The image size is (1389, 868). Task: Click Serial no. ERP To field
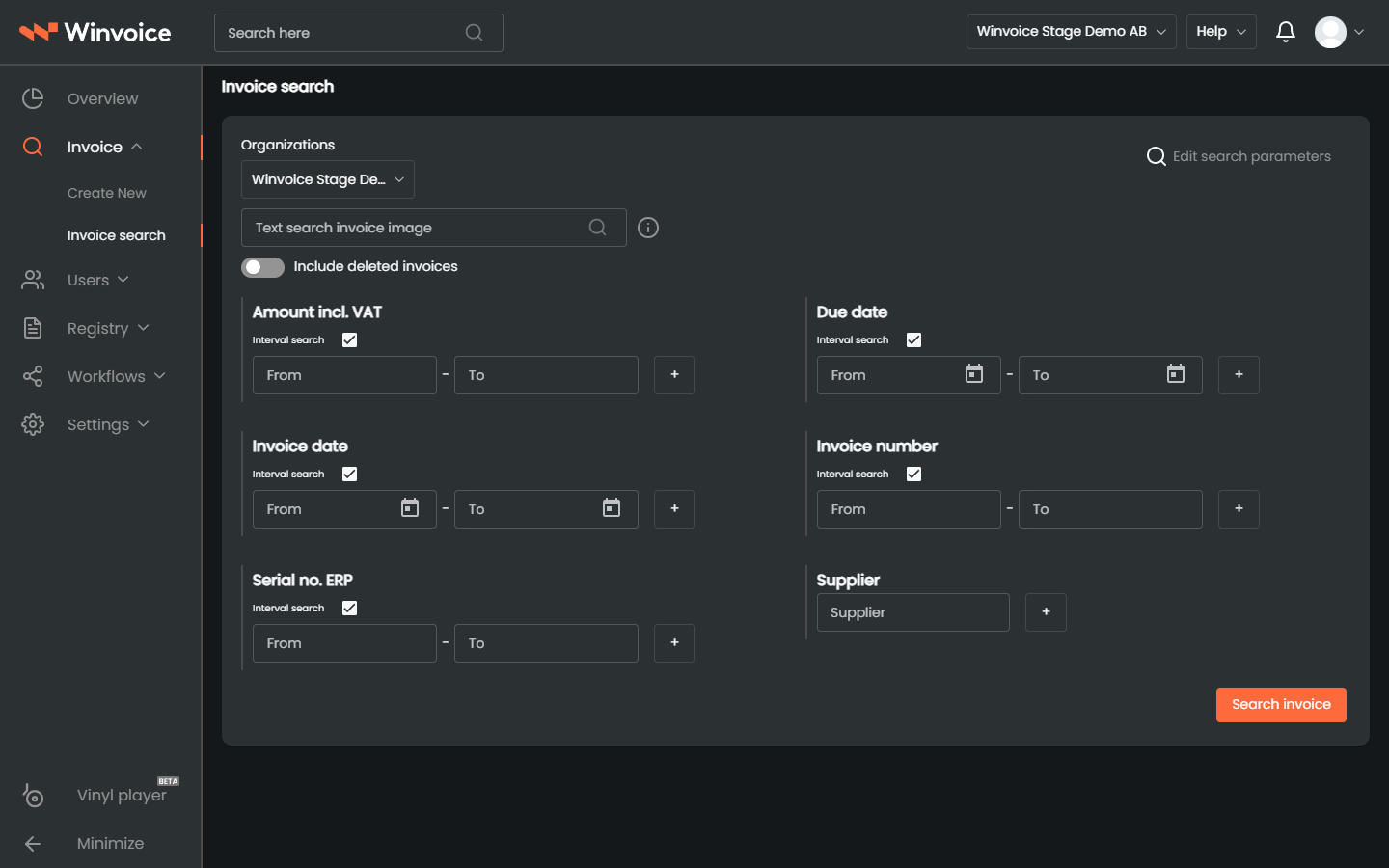tap(546, 643)
